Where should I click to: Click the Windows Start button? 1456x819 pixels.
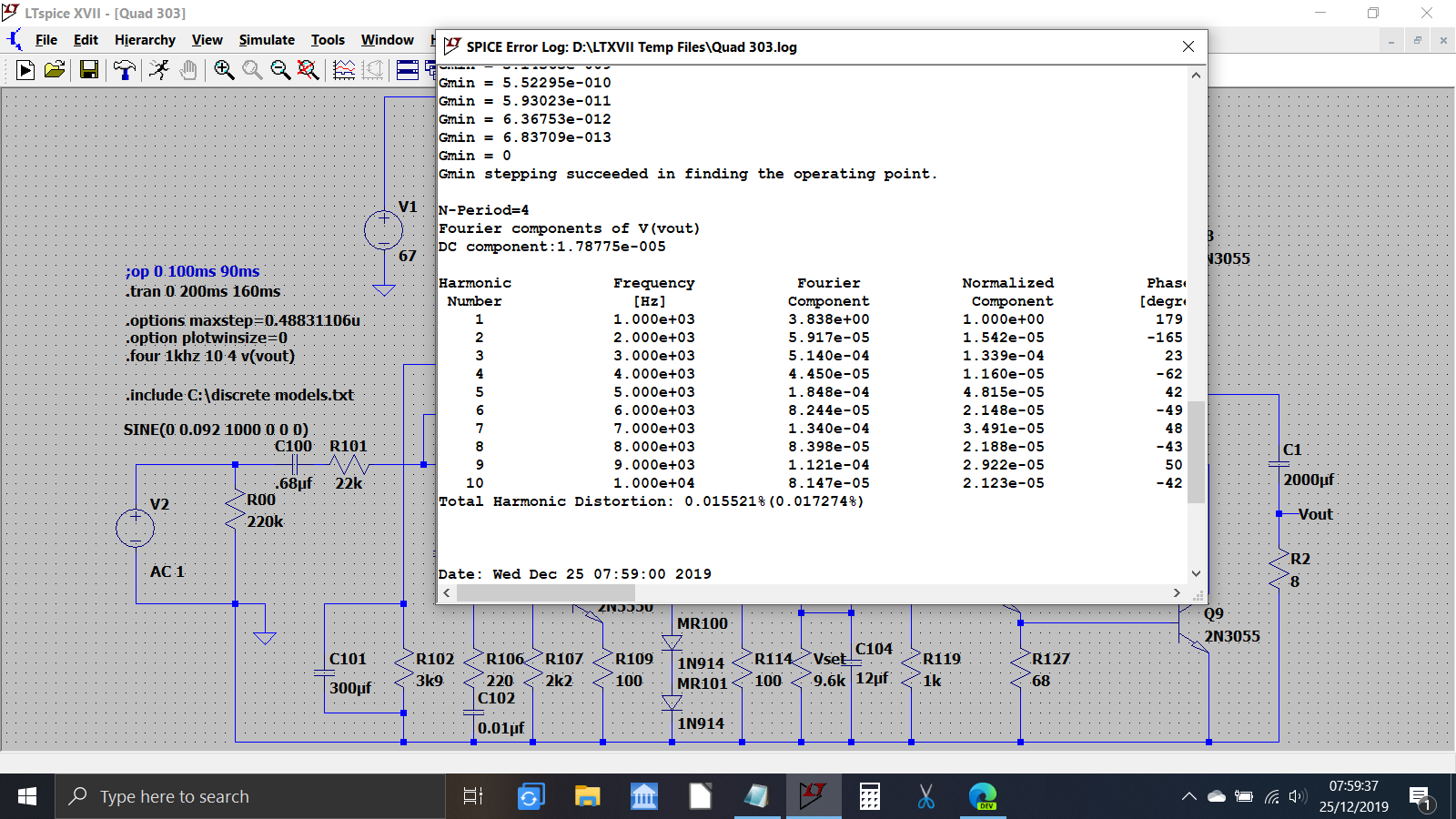[x=27, y=797]
